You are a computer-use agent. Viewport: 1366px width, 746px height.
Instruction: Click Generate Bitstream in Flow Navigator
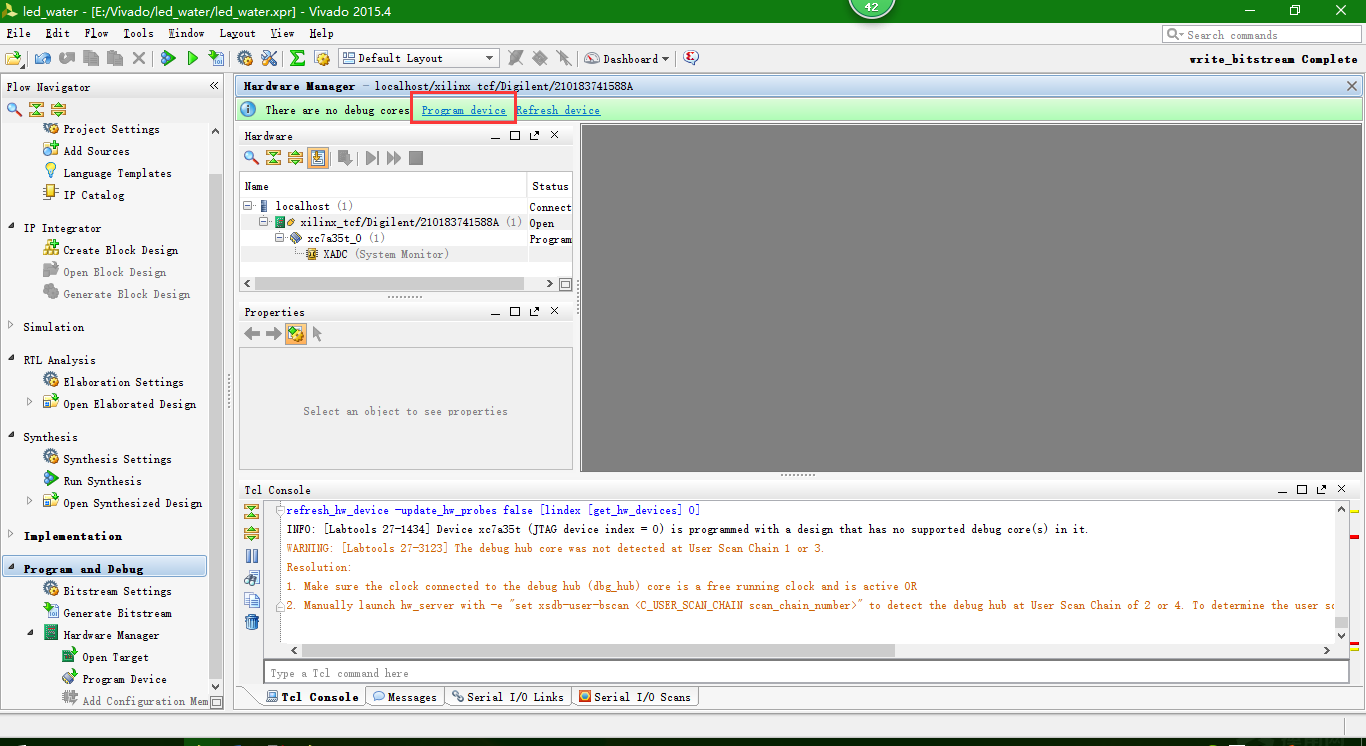[117, 613]
